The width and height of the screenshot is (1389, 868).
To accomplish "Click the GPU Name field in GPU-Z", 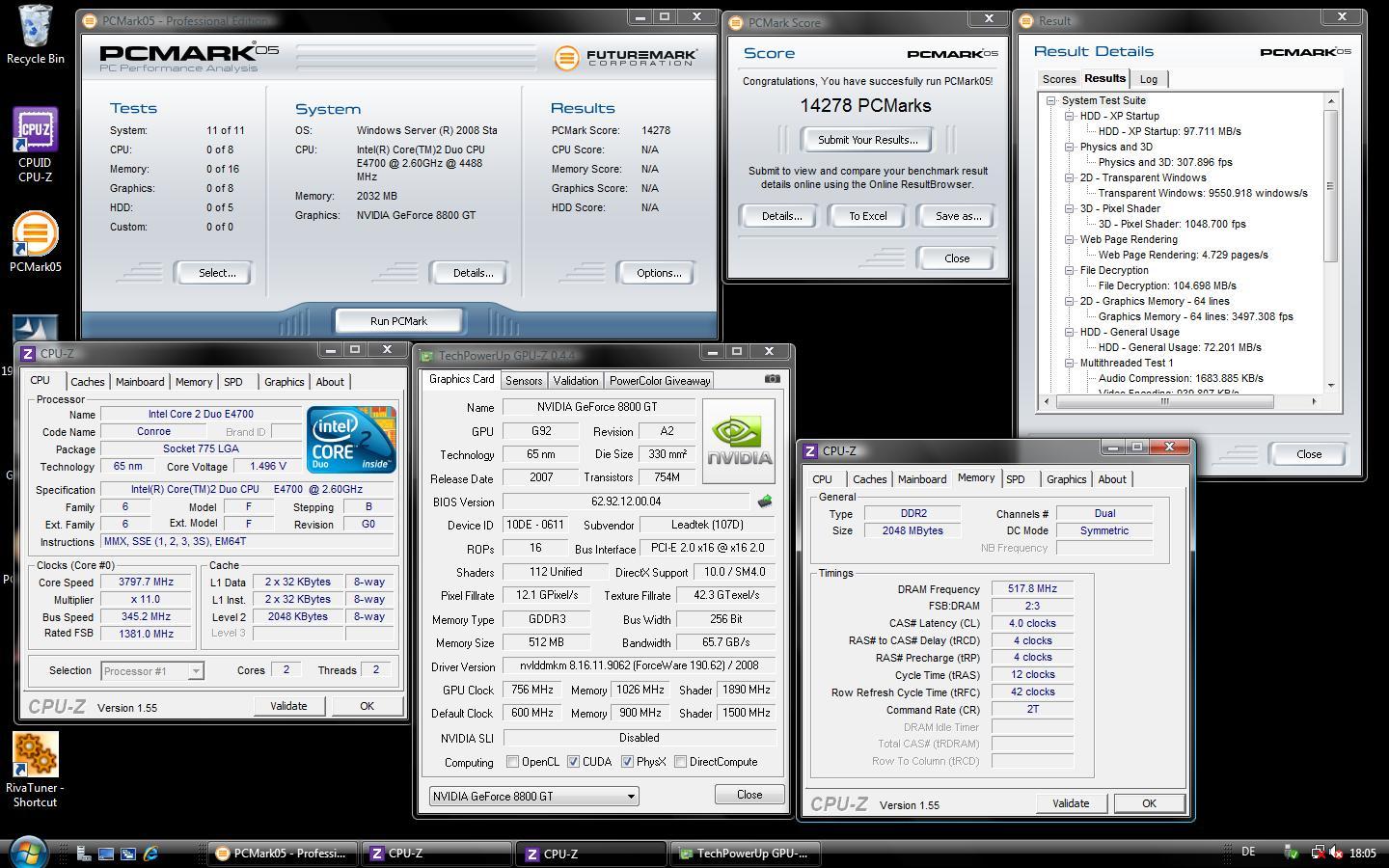I will tap(598, 408).
